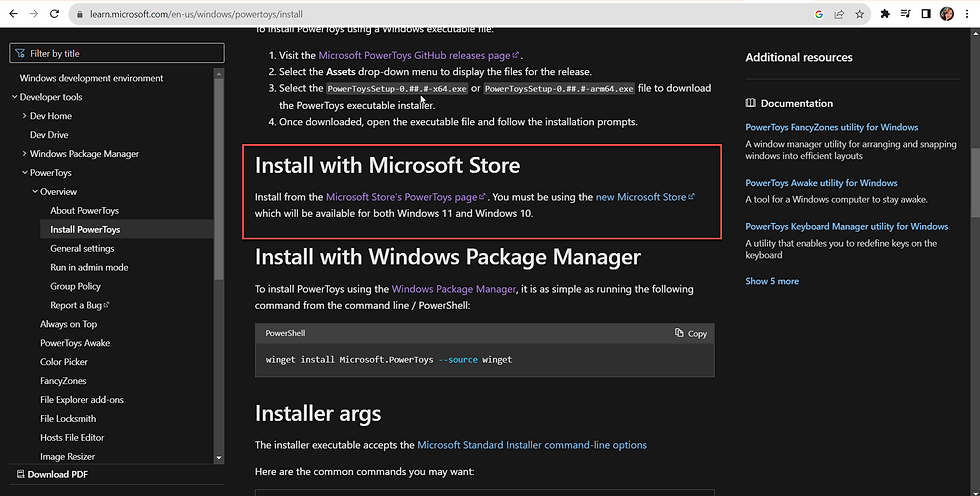
Task: Open the Chrome profile avatar
Action: [x=946, y=15]
